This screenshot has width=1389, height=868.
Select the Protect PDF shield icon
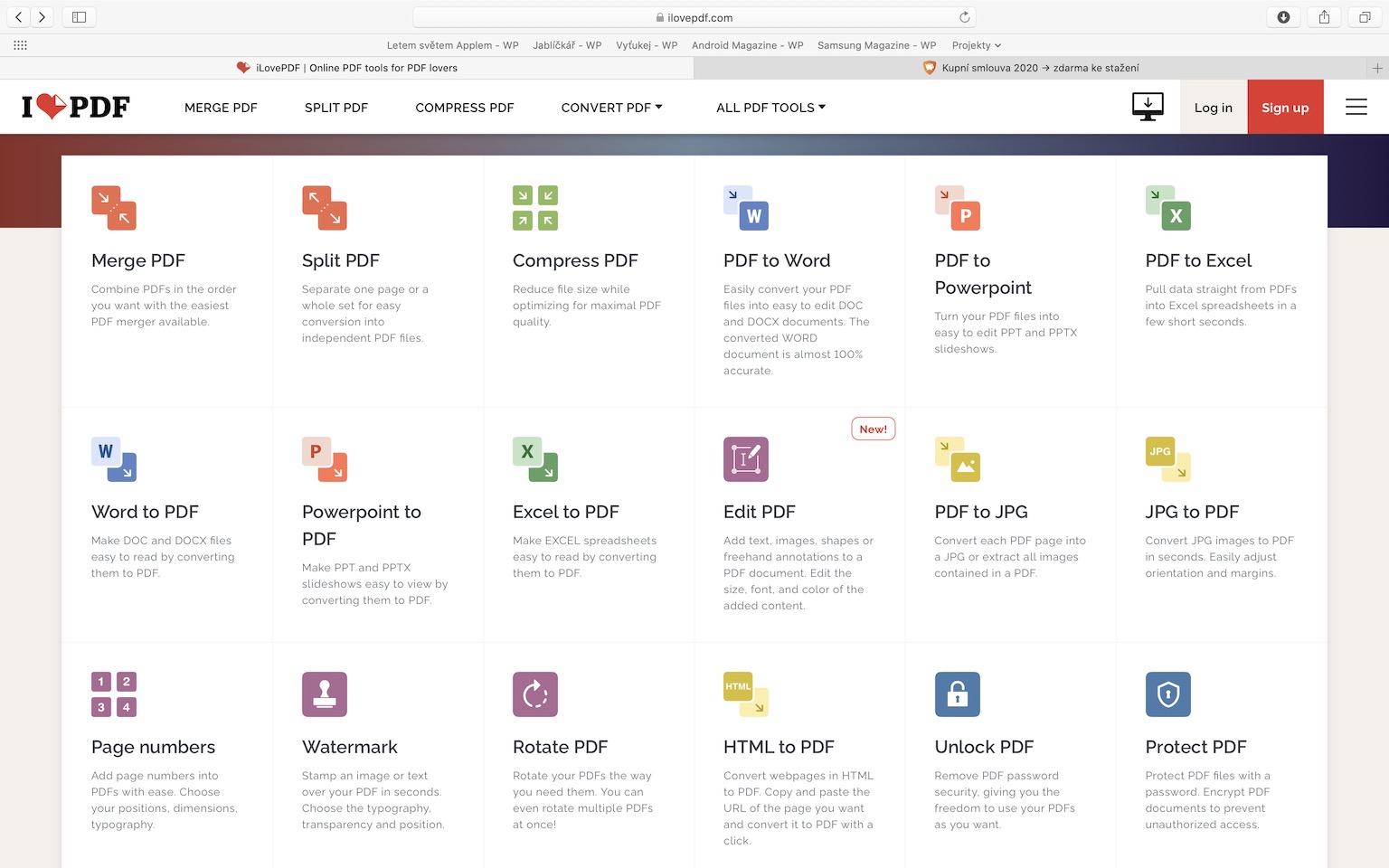(x=1167, y=694)
